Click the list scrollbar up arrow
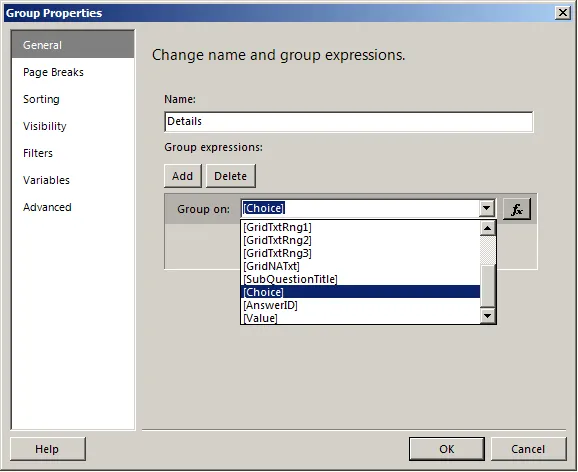 pyautogui.click(x=488, y=228)
